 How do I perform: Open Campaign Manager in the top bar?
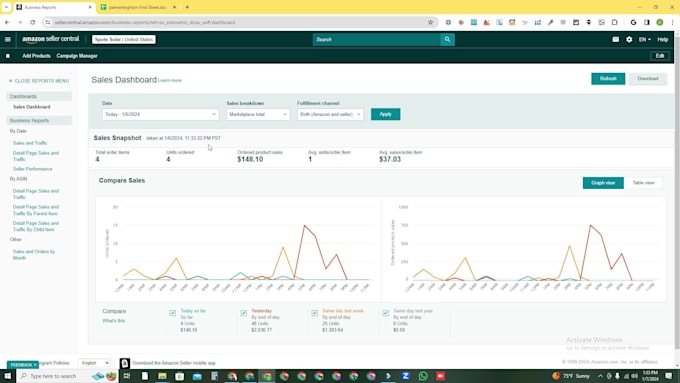pyautogui.click(x=77, y=56)
